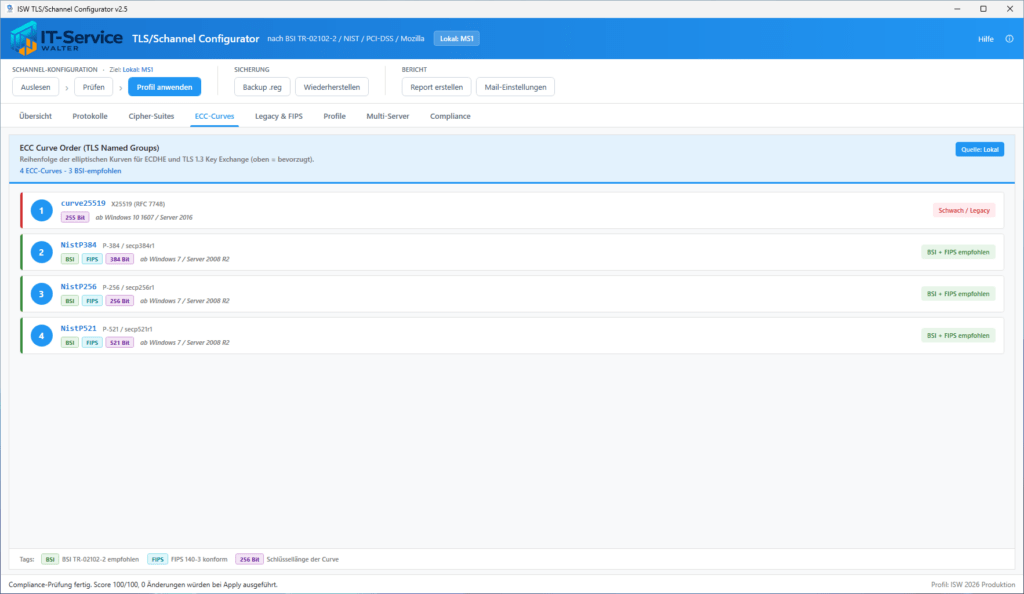The height and width of the screenshot is (594, 1024).
Task: Click the Ziel Lokal: MS1 link
Action: click(x=138, y=69)
